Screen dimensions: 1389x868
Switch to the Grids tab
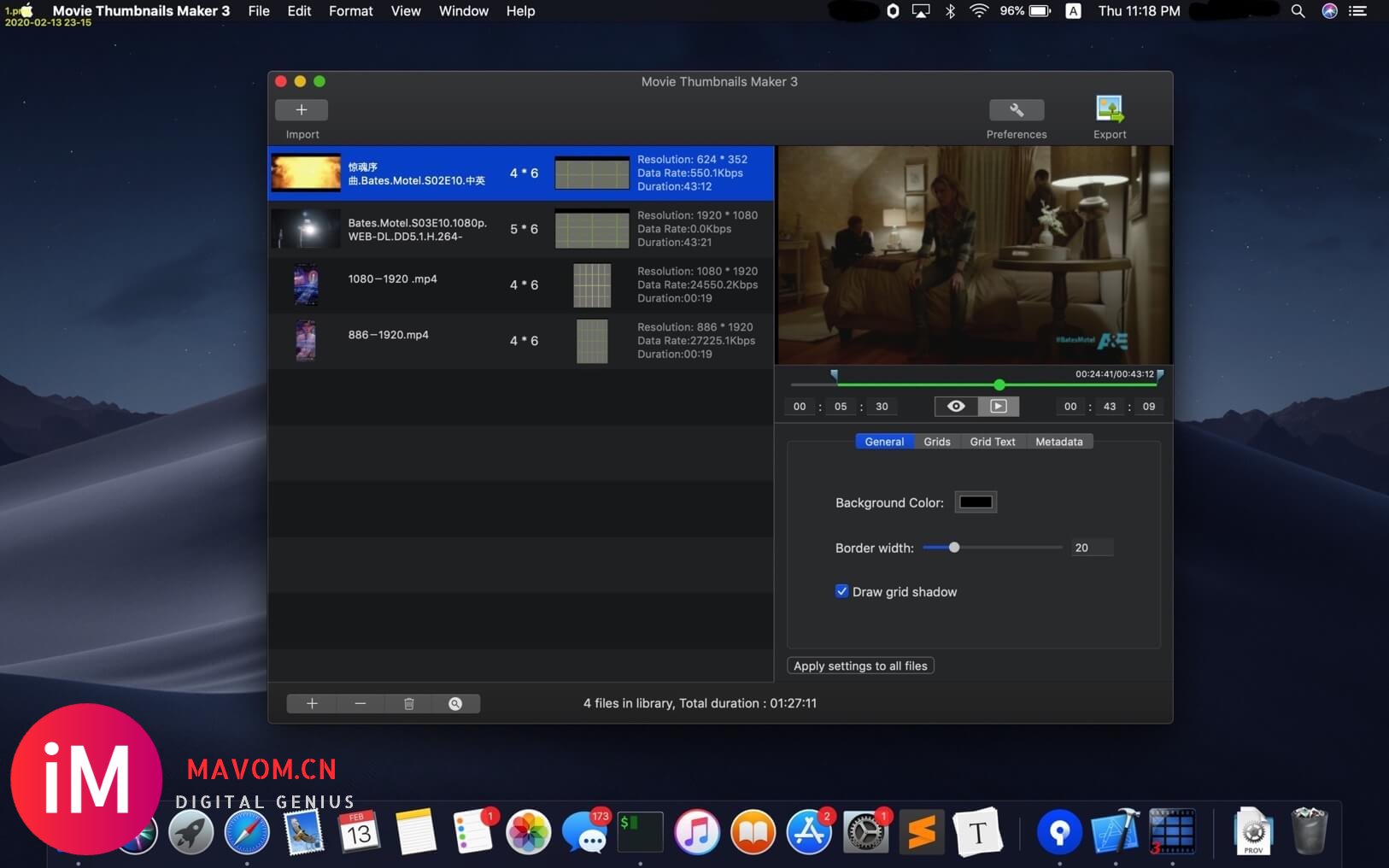point(937,442)
